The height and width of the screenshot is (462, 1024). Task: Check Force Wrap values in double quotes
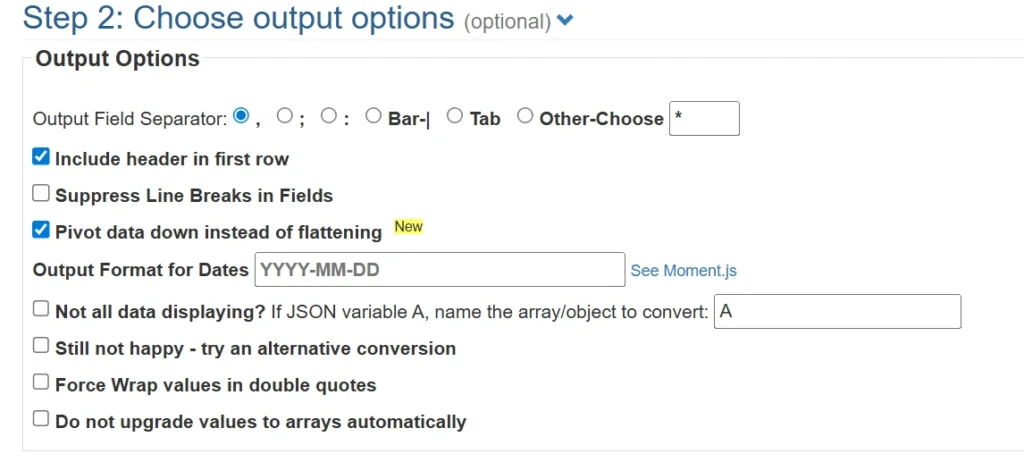pyautogui.click(x=41, y=382)
